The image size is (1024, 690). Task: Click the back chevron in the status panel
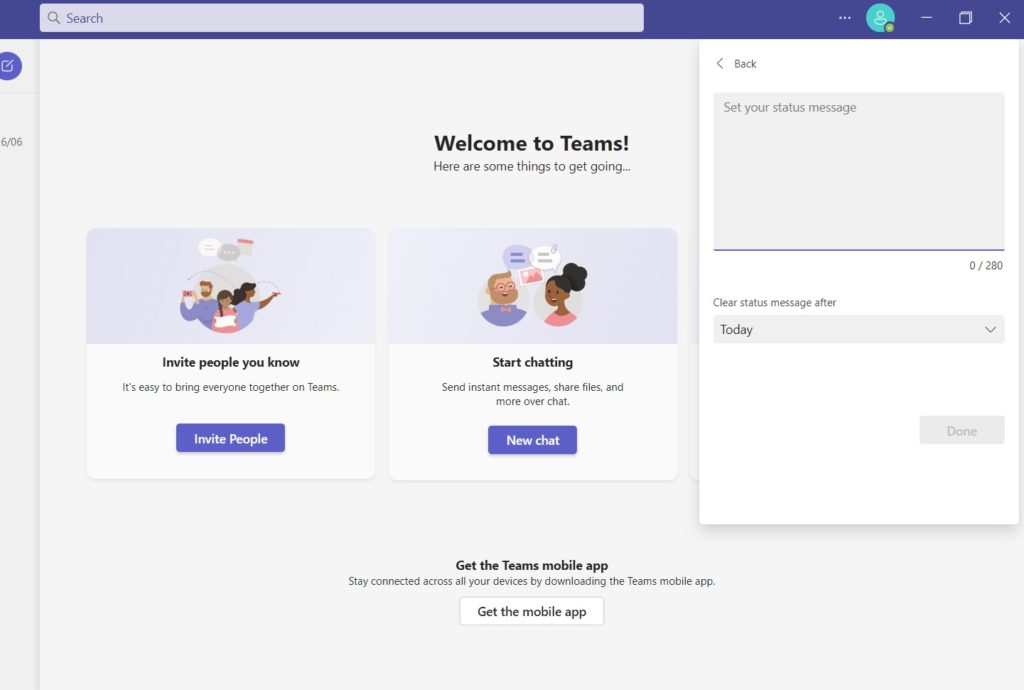click(720, 63)
